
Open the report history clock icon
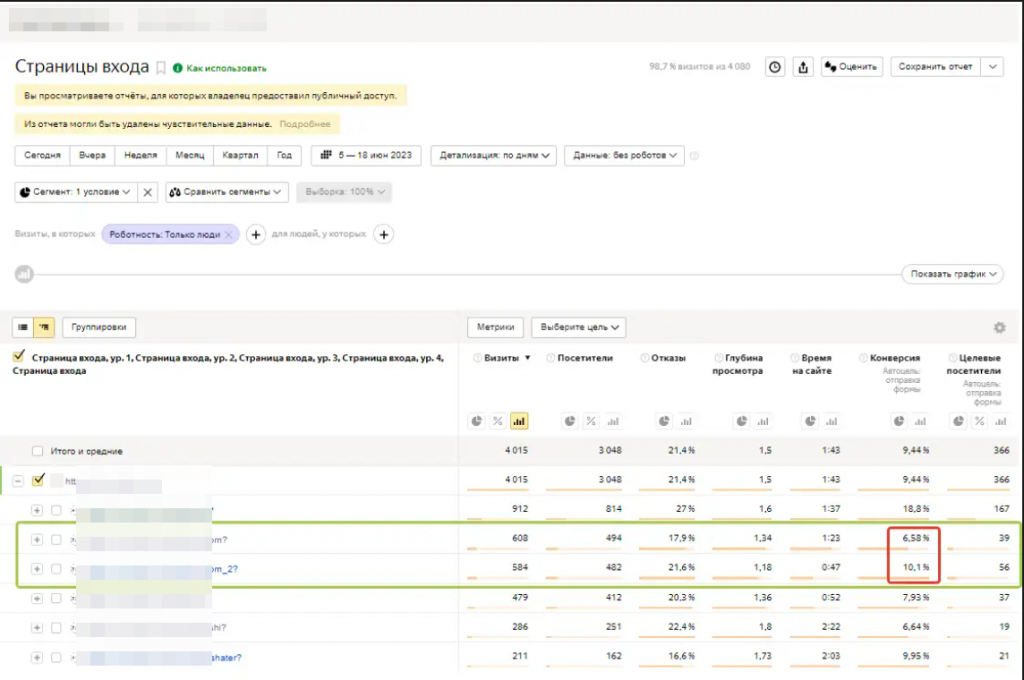[x=775, y=67]
